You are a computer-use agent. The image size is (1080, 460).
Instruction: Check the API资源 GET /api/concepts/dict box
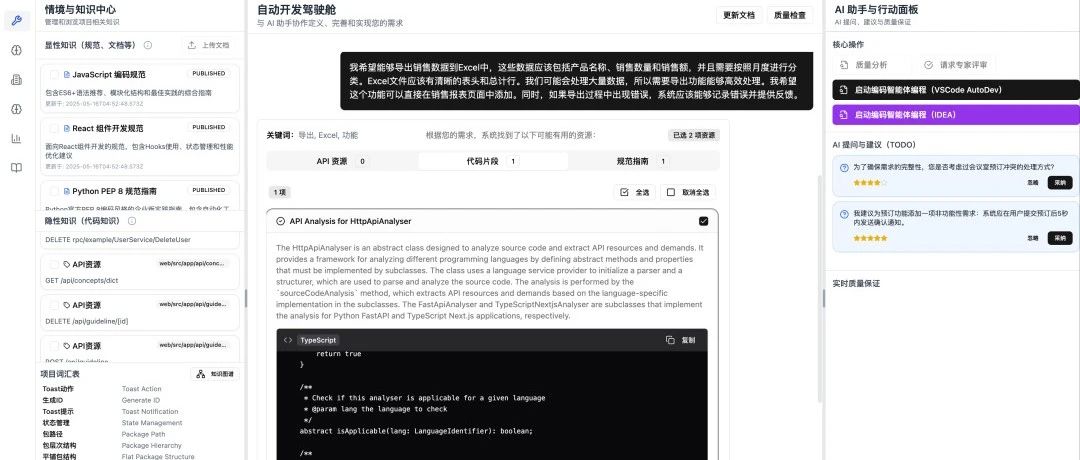point(54,264)
